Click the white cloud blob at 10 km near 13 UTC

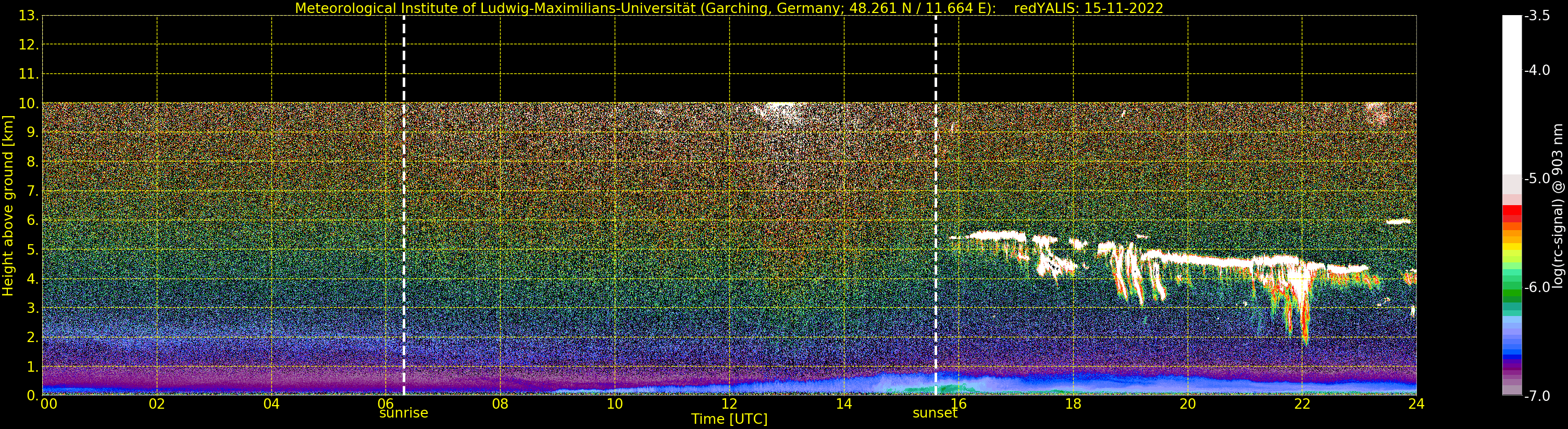[781, 109]
